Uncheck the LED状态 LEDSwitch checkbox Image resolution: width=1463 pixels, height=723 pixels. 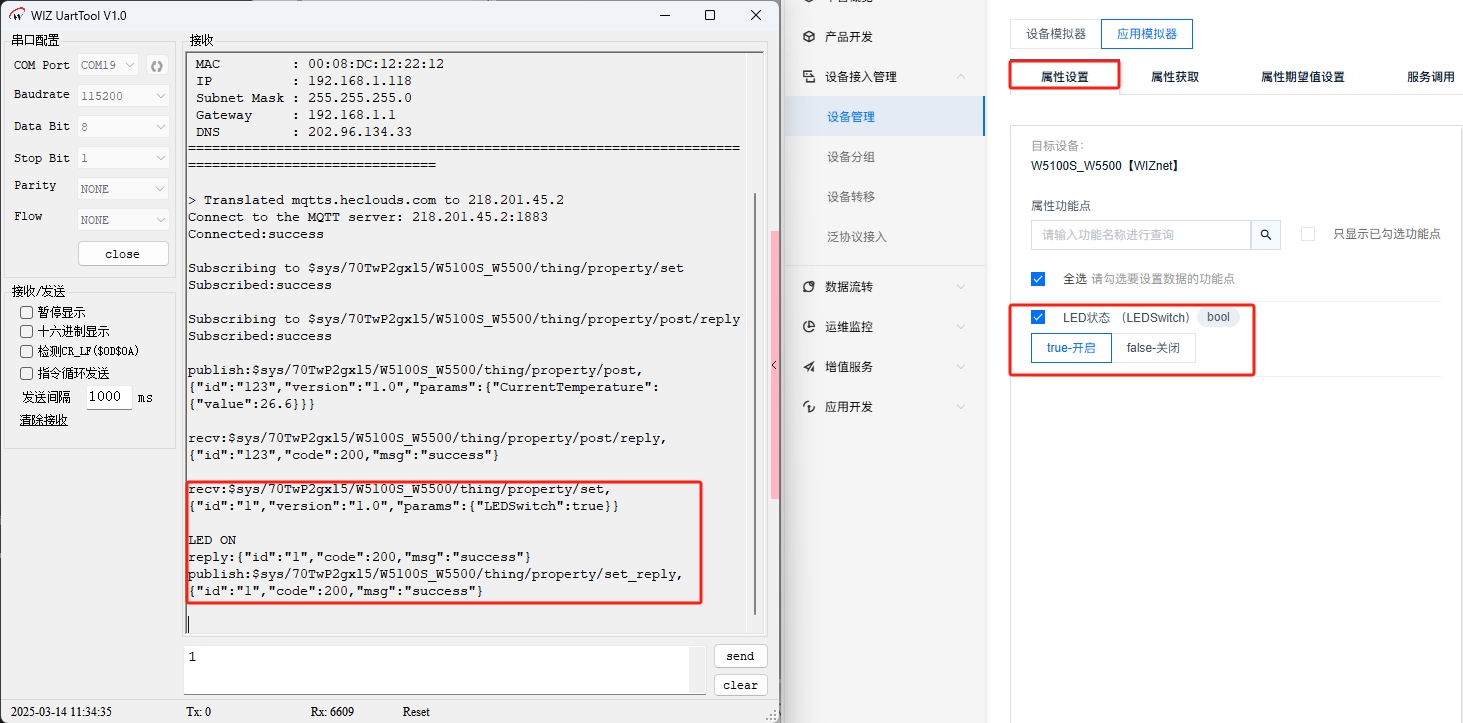click(x=1038, y=317)
